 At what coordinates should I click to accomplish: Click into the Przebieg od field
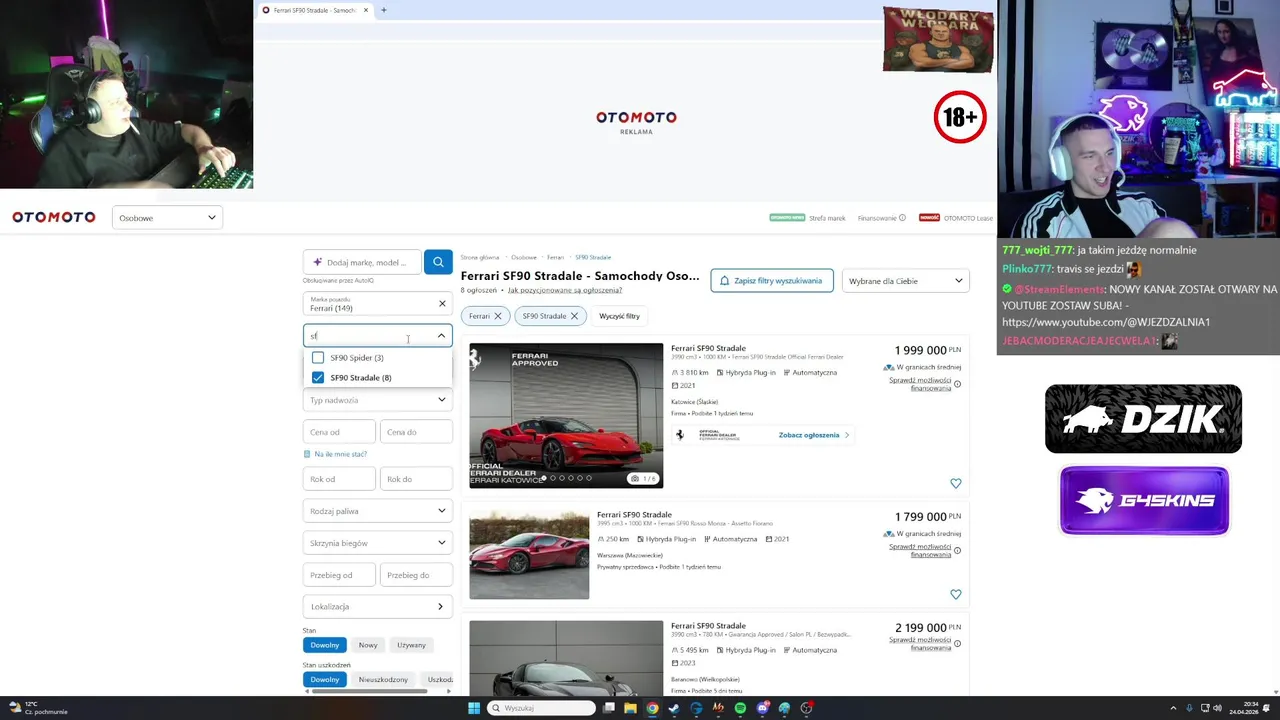tap(339, 575)
